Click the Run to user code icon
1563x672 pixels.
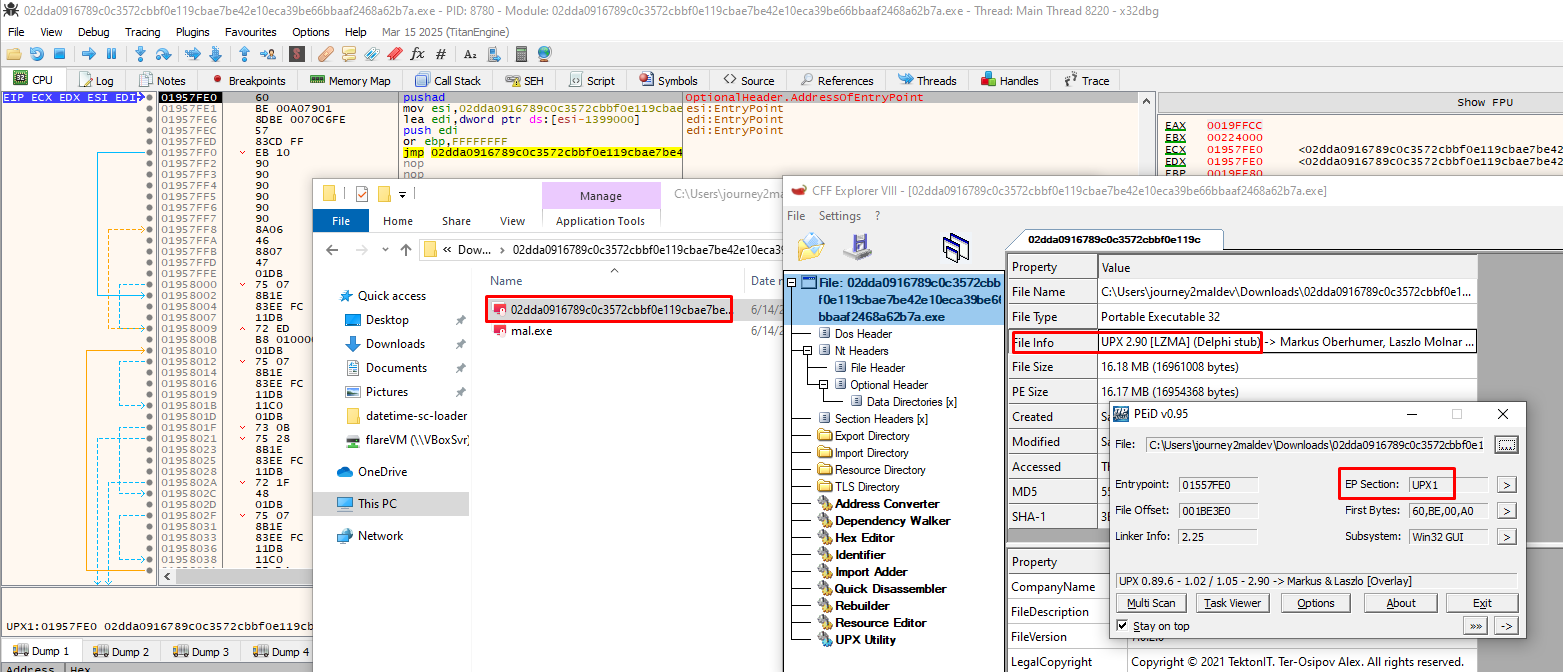(x=268, y=54)
